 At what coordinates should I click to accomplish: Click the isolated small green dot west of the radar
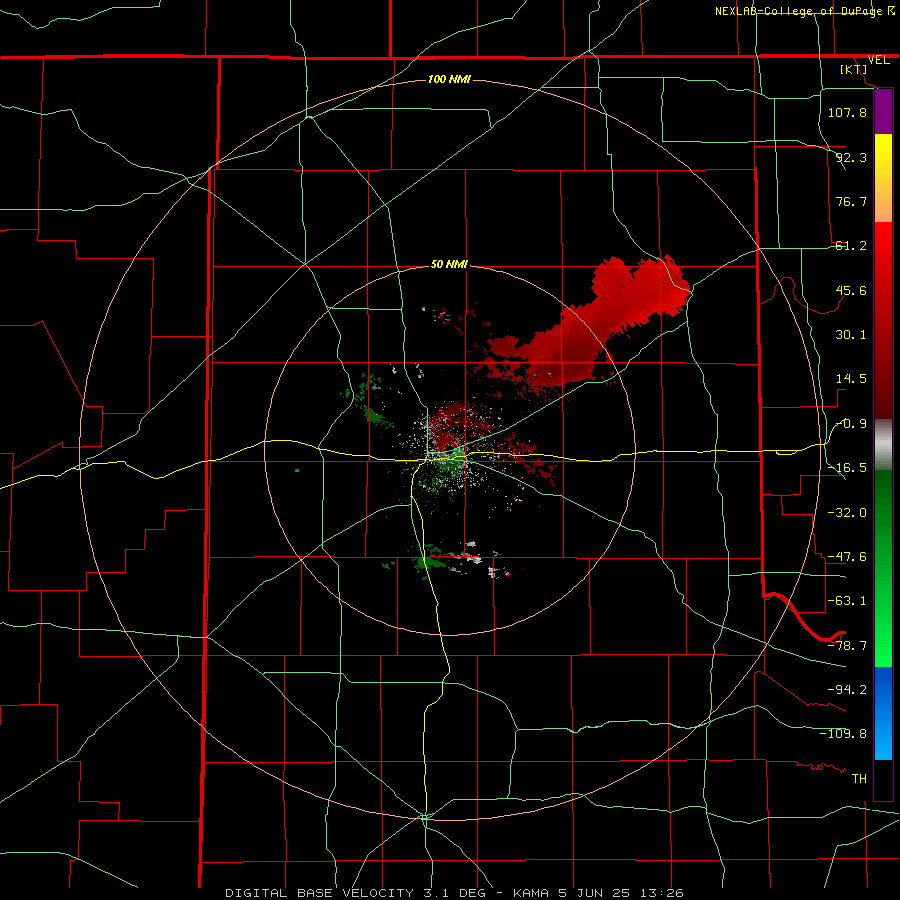point(297,471)
